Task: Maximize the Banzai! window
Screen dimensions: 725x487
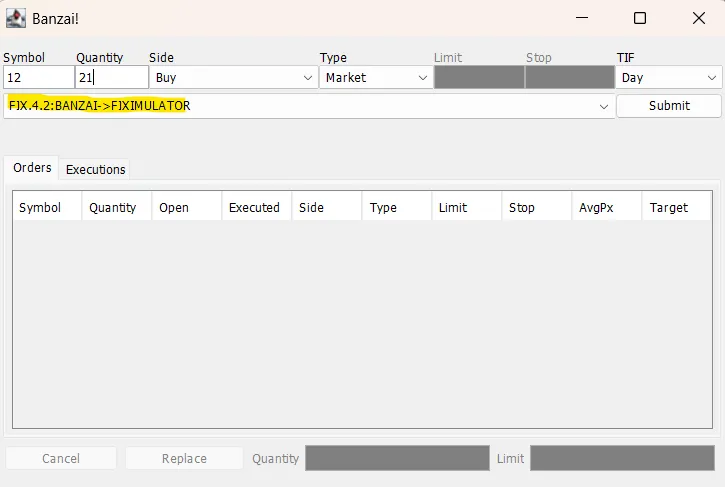Action: coord(640,18)
